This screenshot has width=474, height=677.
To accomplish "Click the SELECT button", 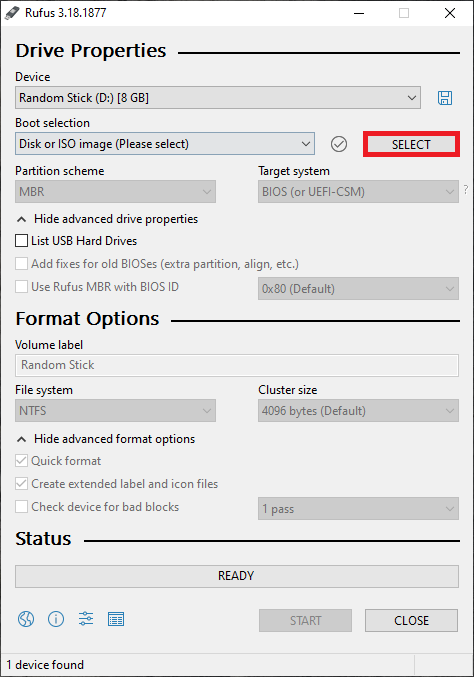I will [411, 144].
